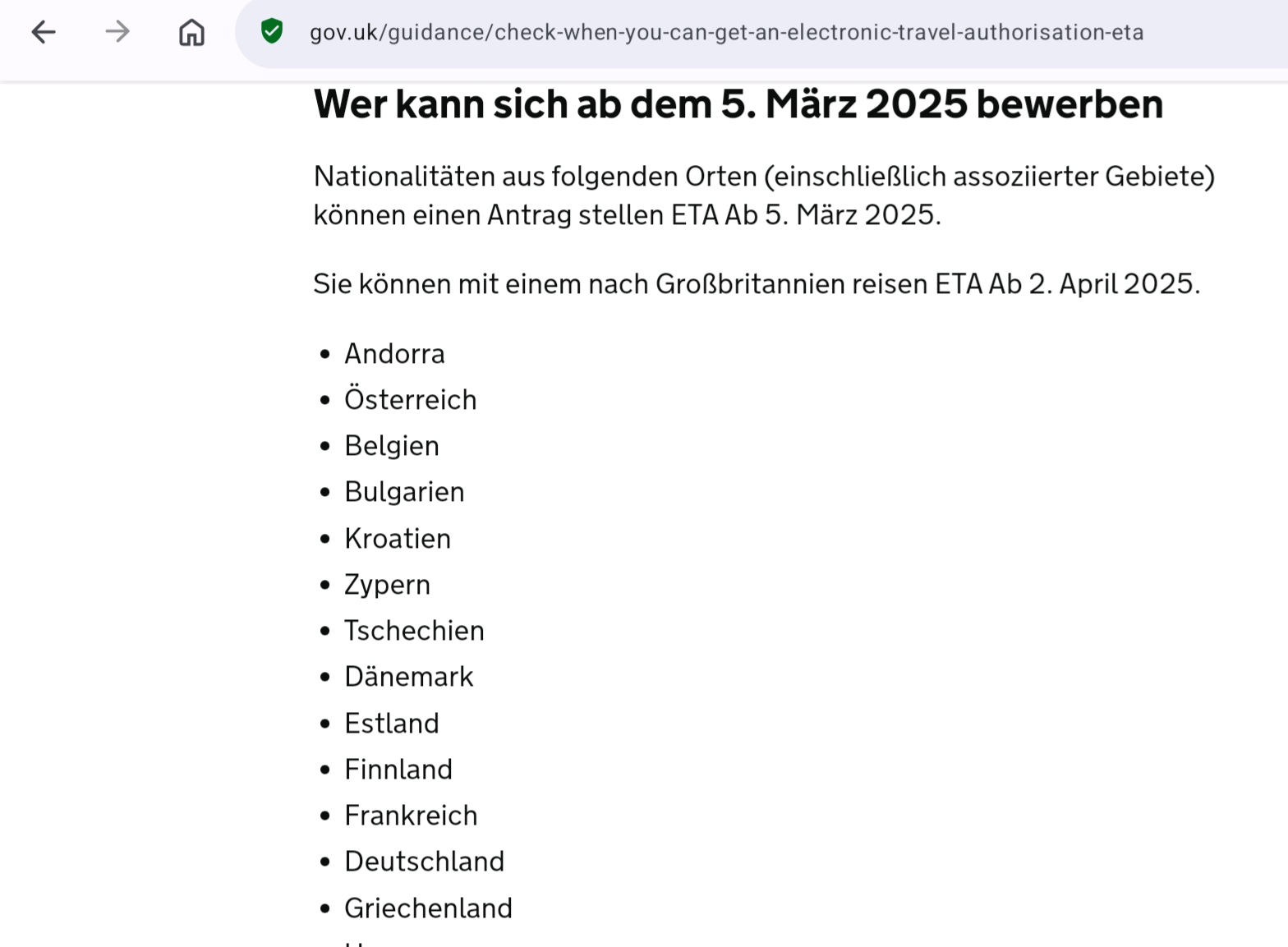Click Zypern in the country list

click(387, 585)
